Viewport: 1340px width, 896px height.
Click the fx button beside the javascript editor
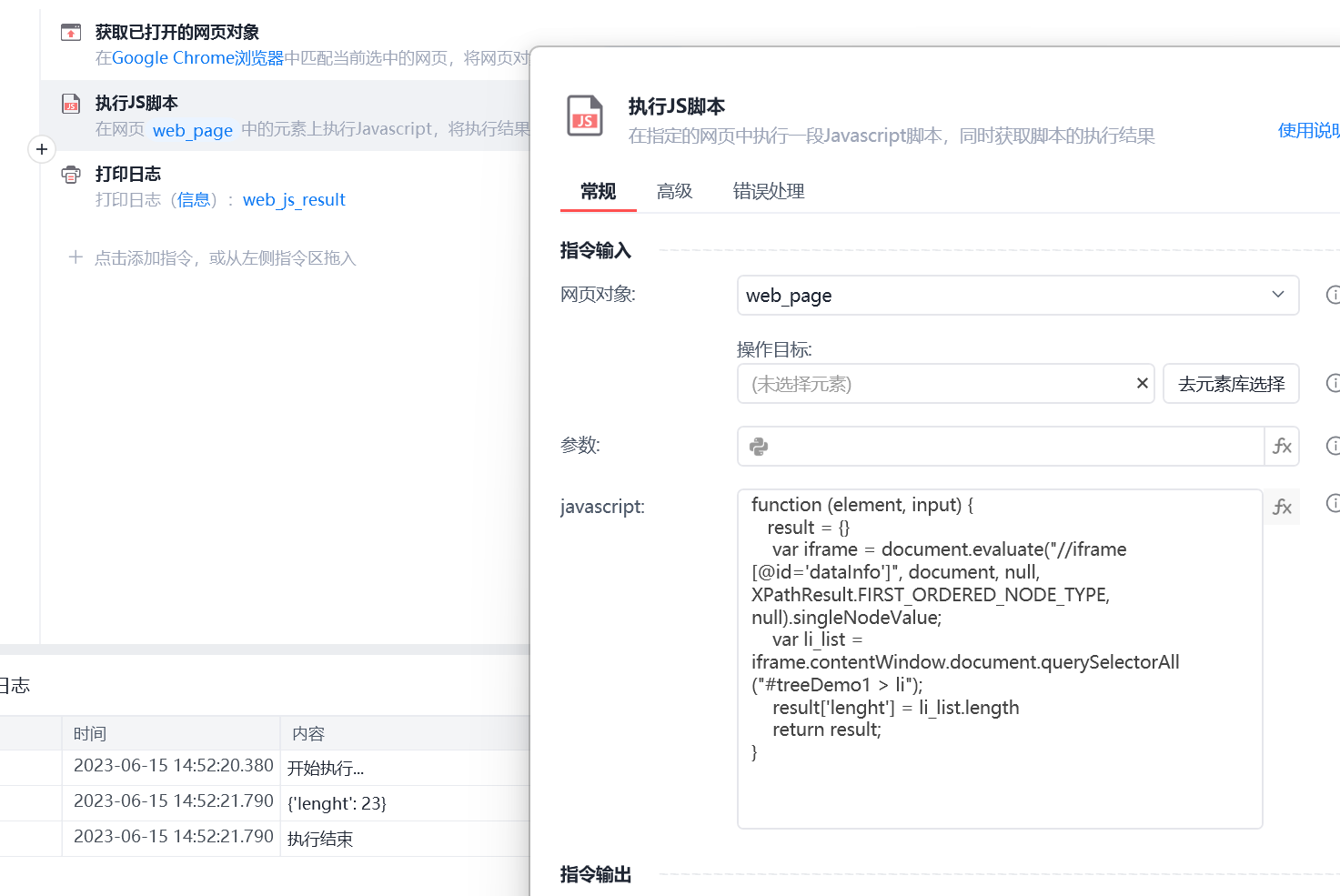pyautogui.click(x=1282, y=508)
